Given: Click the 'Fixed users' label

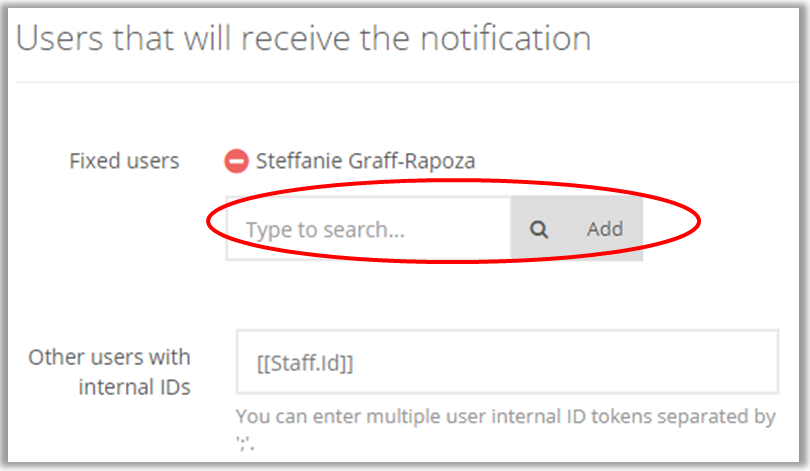Looking at the screenshot, I should (124, 160).
